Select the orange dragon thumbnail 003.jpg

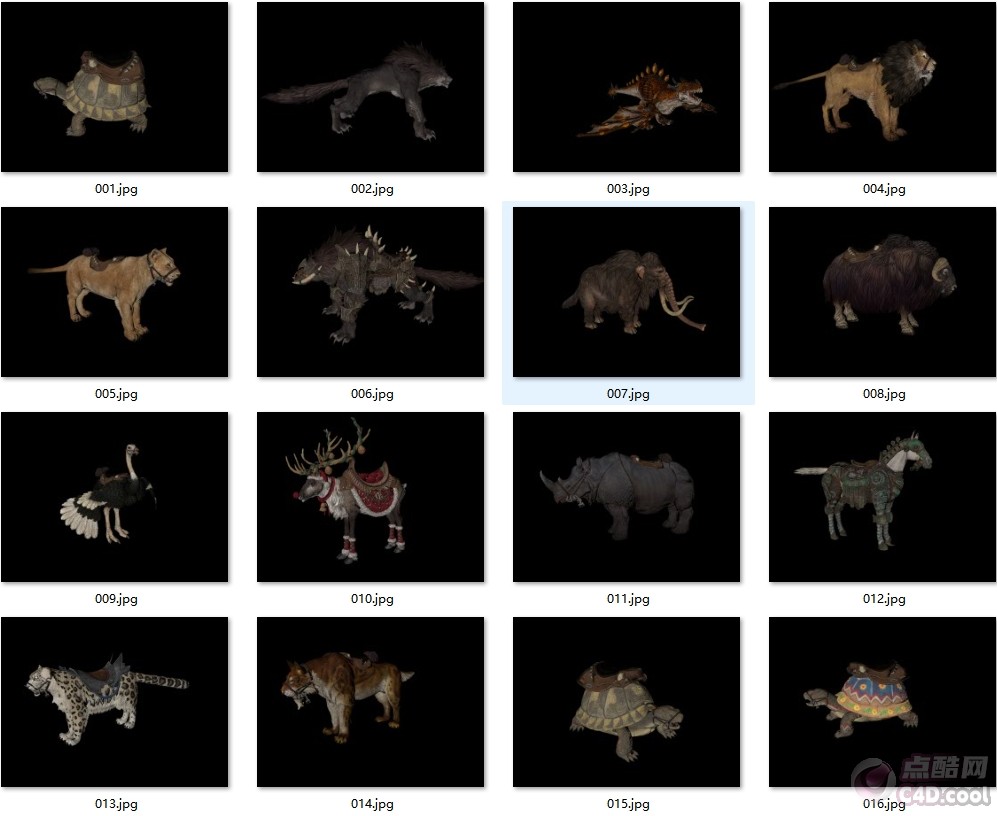tap(626, 87)
